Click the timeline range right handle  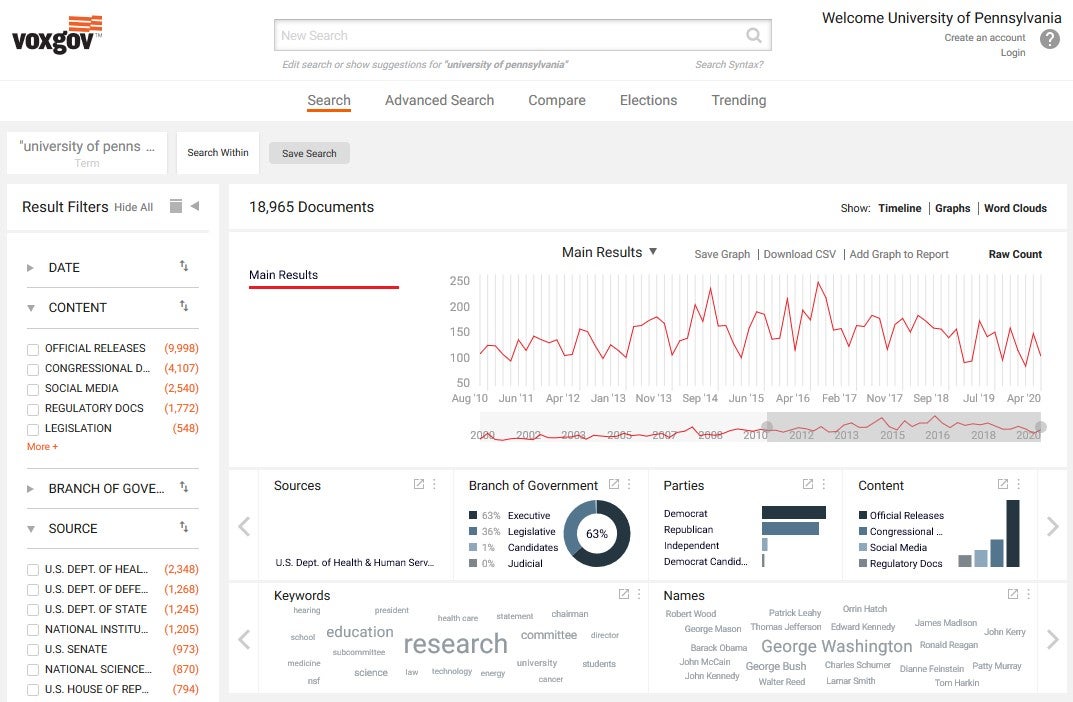(x=1041, y=427)
